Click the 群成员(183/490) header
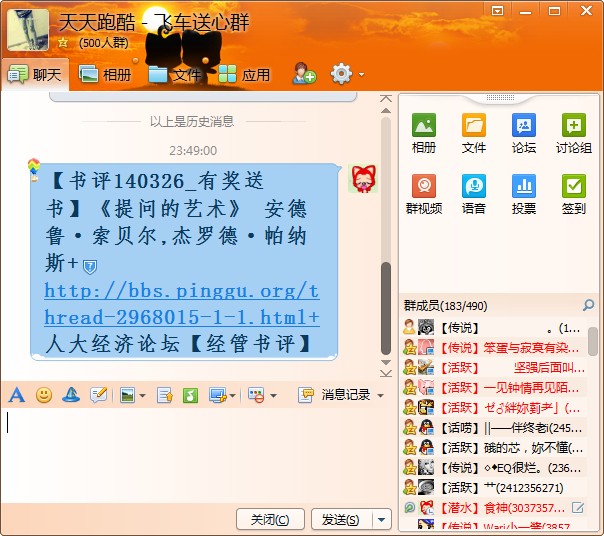604x536 pixels. pos(445,306)
